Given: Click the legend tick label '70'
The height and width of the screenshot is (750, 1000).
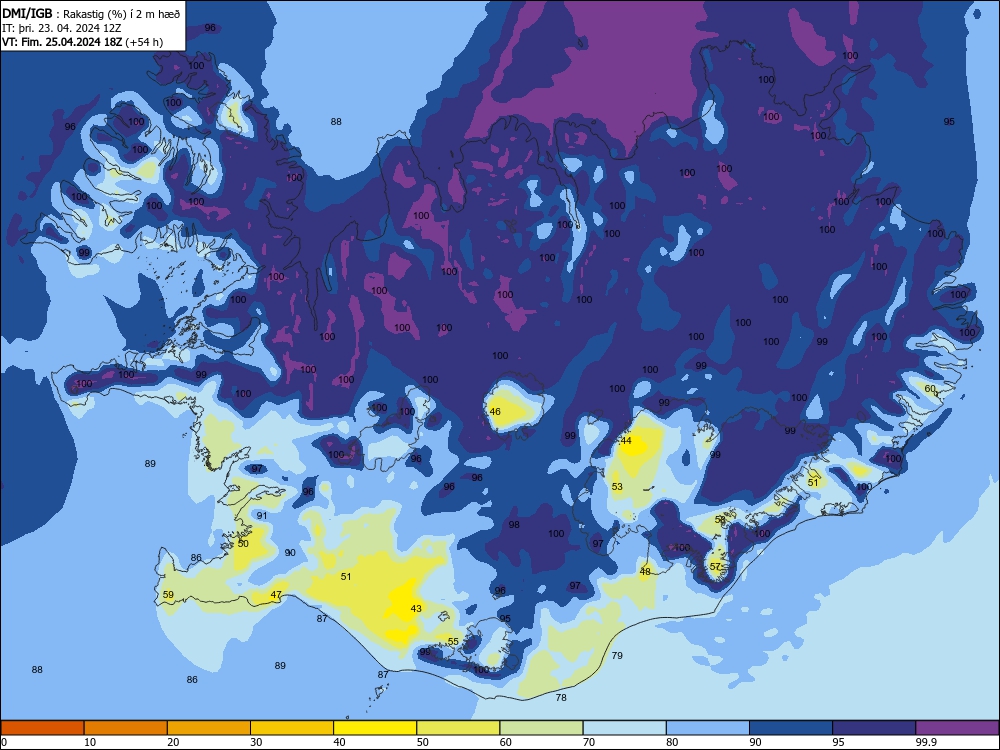Looking at the screenshot, I should [589, 742].
